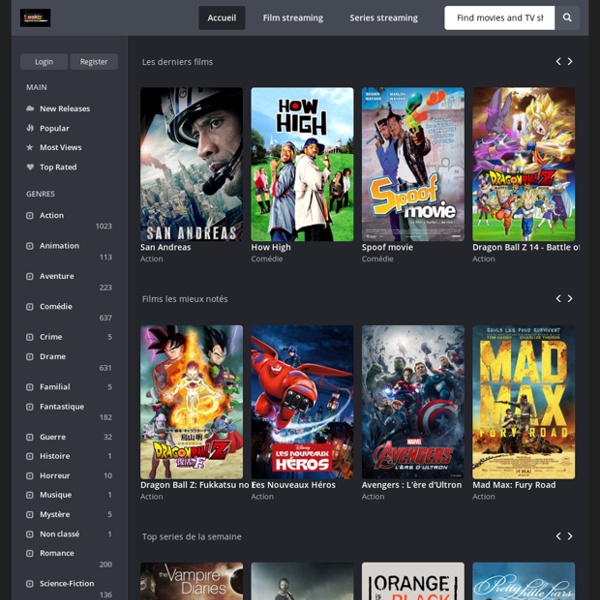The height and width of the screenshot is (600, 600).
Task: Select the Science-Fiction genre label
Action: (67, 584)
